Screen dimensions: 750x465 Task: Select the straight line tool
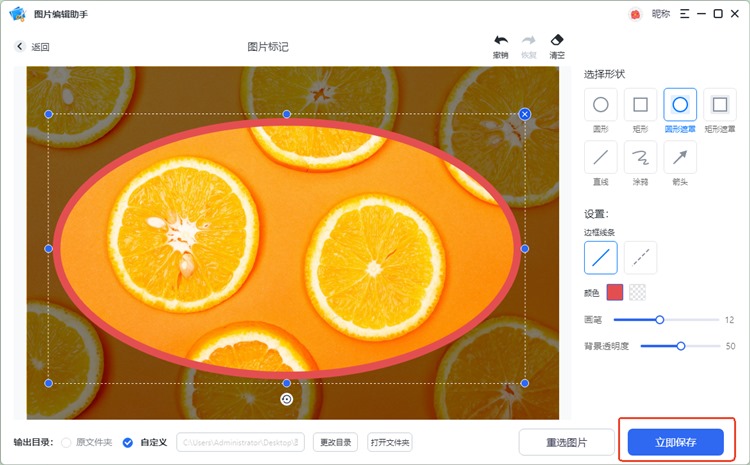coord(601,157)
